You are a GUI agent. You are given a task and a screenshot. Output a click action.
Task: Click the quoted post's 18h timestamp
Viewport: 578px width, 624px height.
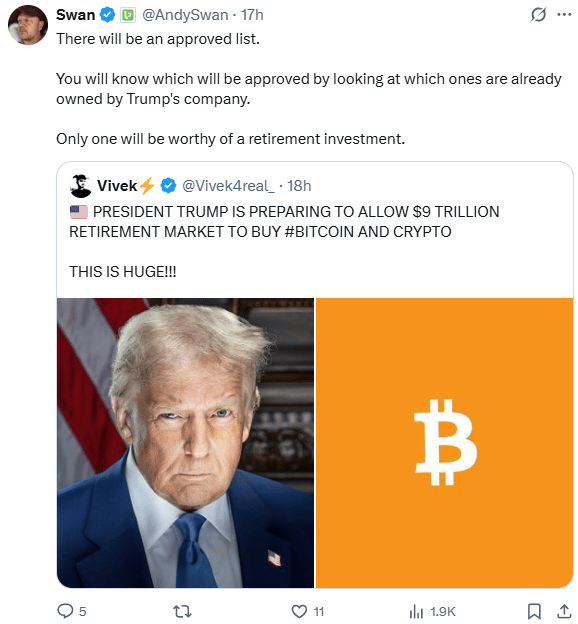(x=299, y=186)
